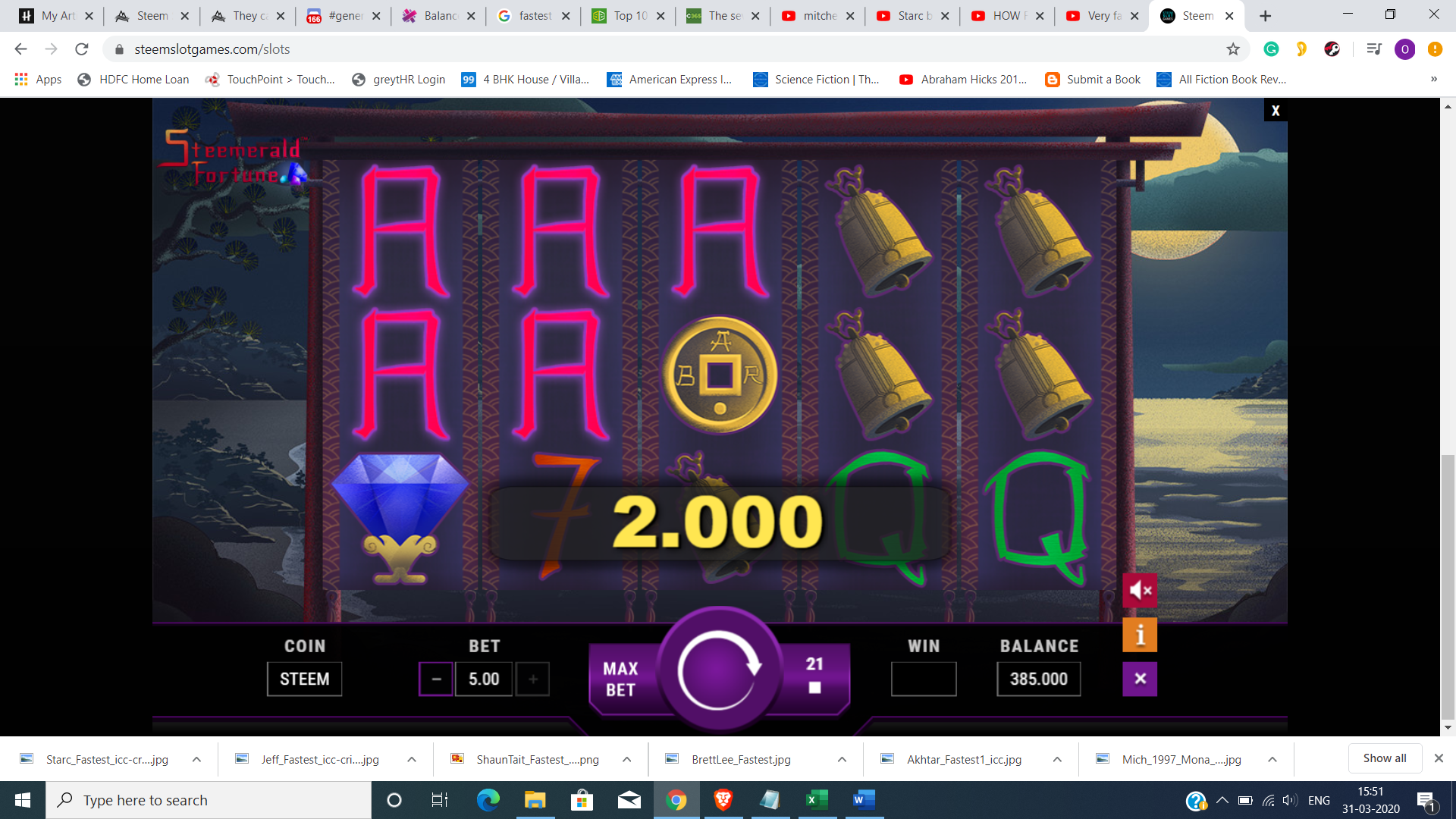Reload the steemslotgames page
Viewport: 1456px width, 819px height.
(x=82, y=49)
